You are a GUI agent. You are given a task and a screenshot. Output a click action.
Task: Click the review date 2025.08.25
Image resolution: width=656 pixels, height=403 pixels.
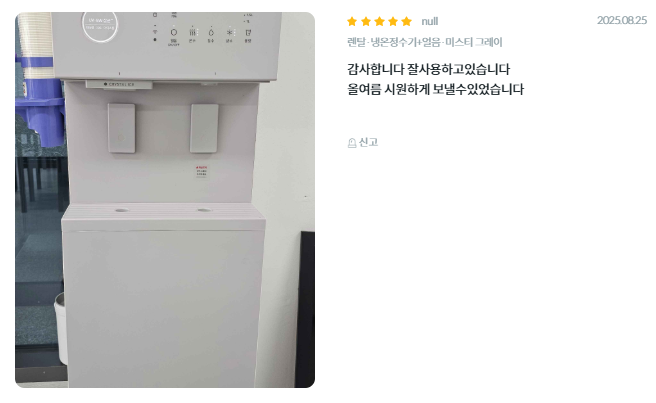tap(622, 21)
